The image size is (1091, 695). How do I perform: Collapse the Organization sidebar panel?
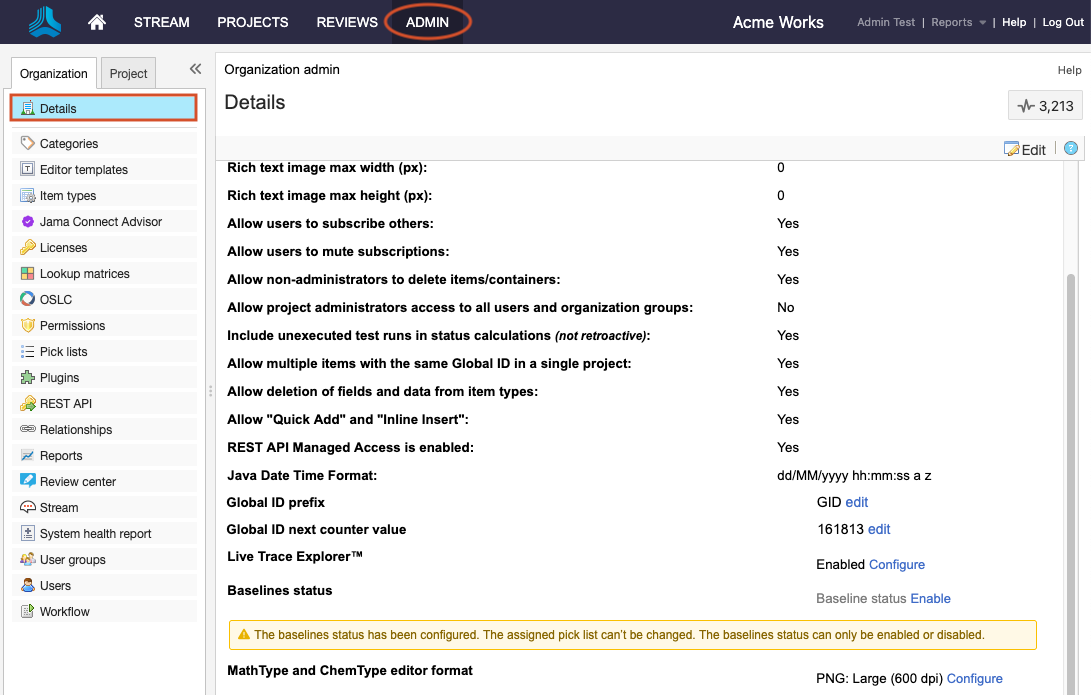pos(194,69)
